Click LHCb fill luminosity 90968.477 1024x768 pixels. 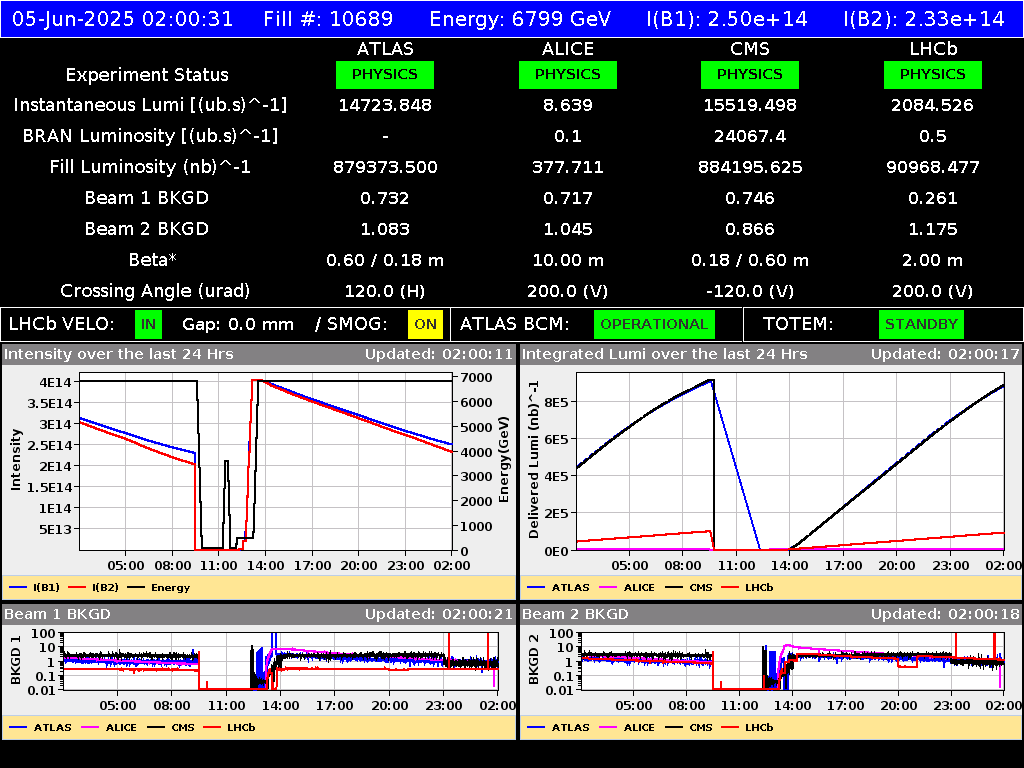(933, 167)
